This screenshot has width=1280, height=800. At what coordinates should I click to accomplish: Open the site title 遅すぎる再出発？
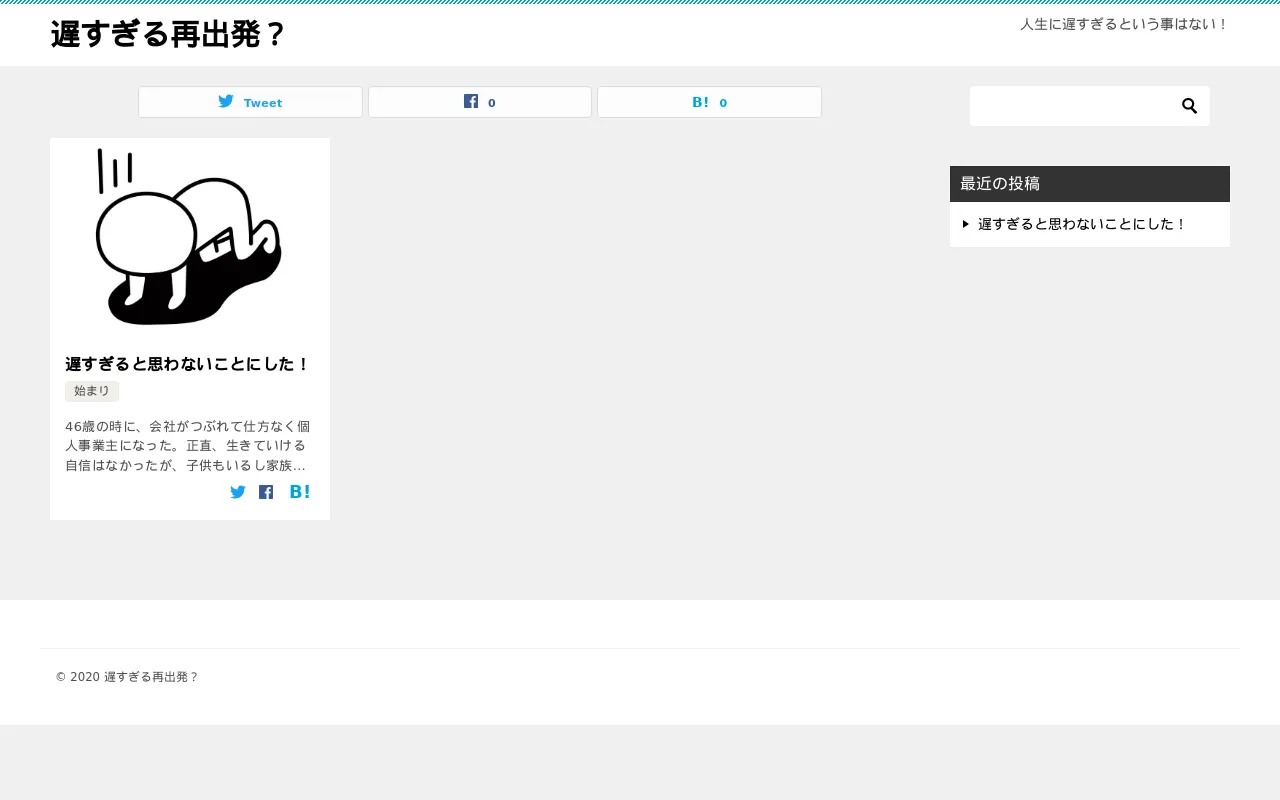coord(168,35)
